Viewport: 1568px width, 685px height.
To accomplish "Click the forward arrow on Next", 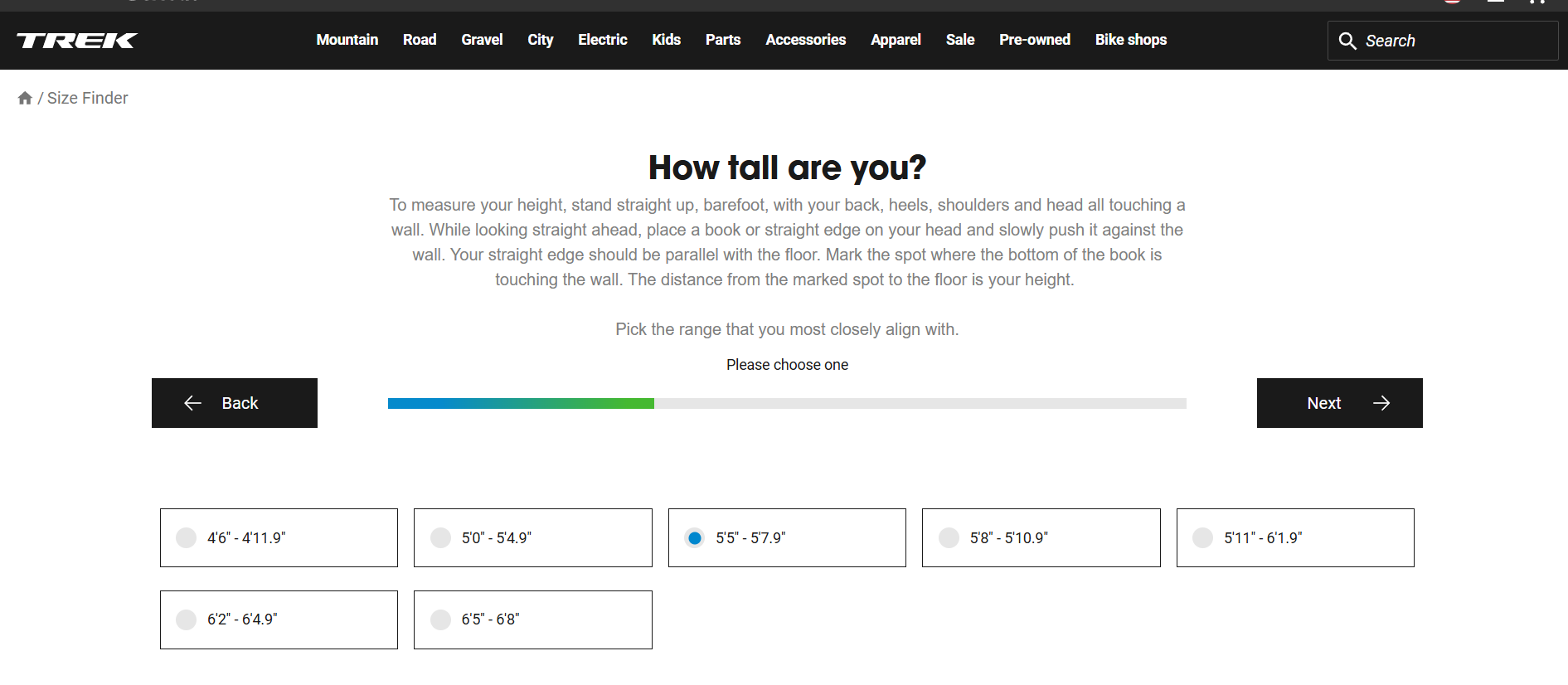I will [1381, 403].
